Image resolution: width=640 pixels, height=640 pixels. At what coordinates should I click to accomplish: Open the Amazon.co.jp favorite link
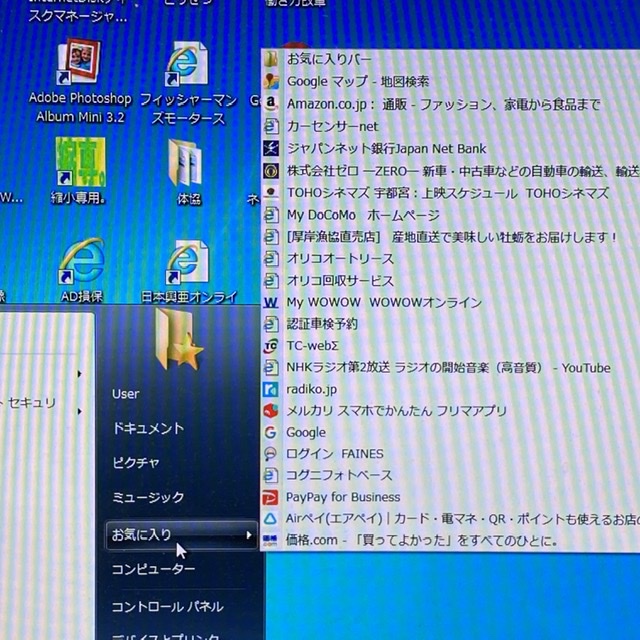coord(440,104)
